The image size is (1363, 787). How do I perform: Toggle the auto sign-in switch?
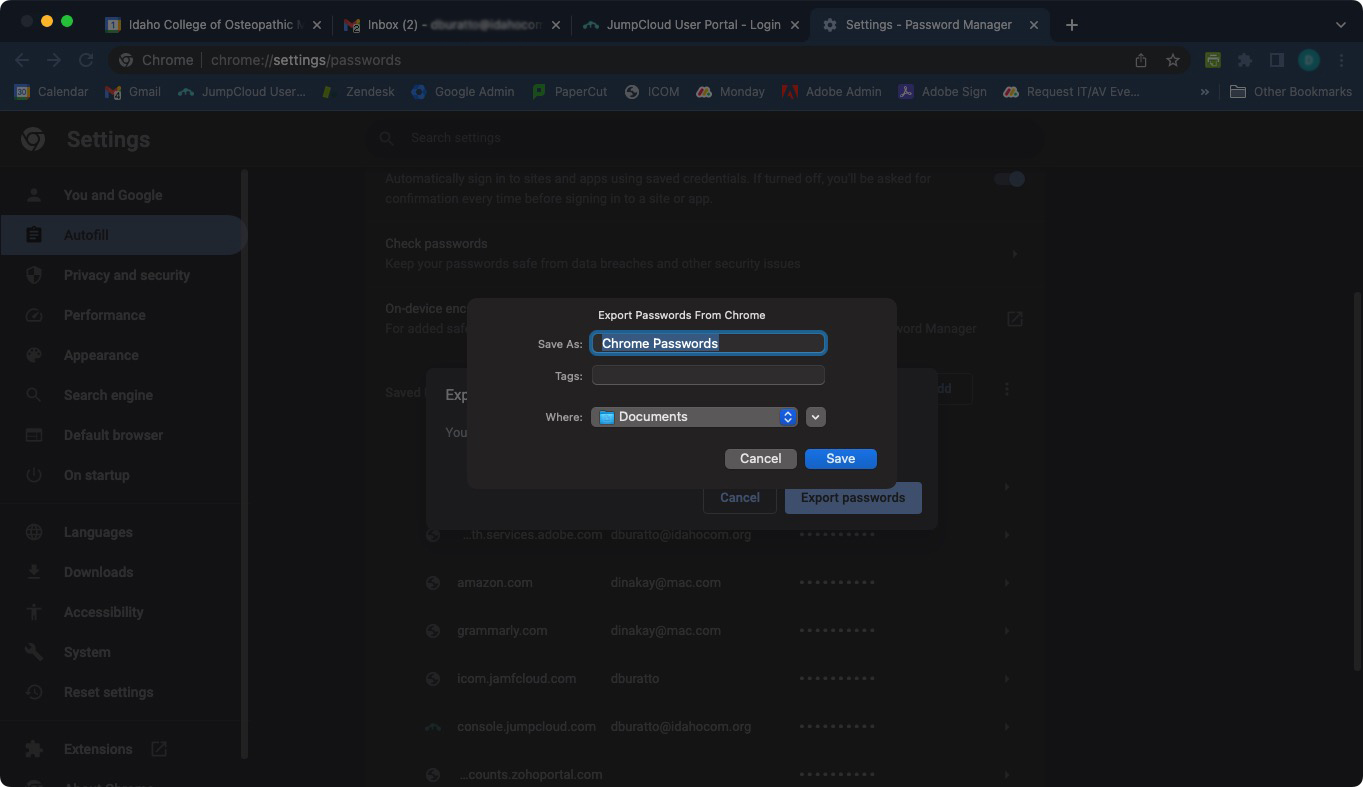pyautogui.click(x=1010, y=179)
